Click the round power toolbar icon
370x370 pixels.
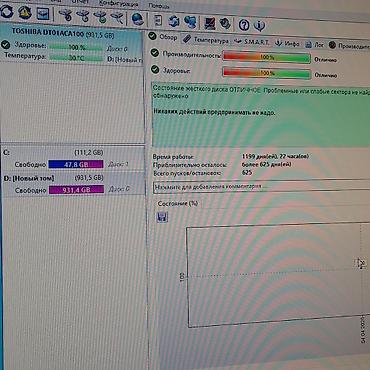226,24
